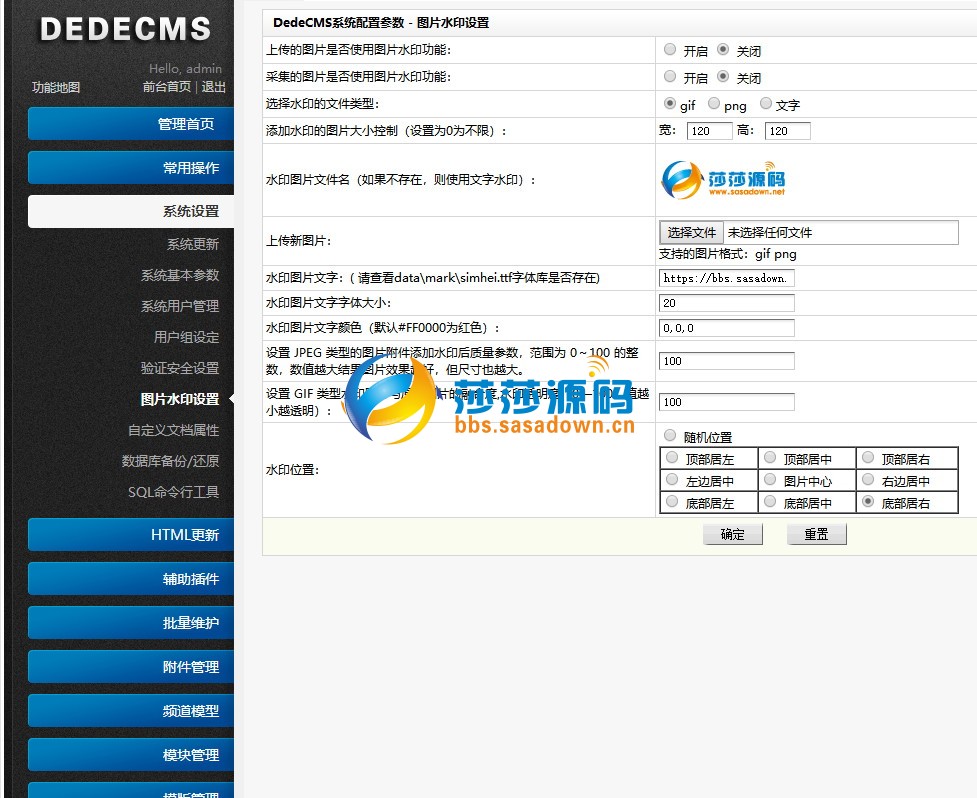This screenshot has width=977, height=798.
Task: Open 系统更新 submenu item
Action: click(x=193, y=244)
